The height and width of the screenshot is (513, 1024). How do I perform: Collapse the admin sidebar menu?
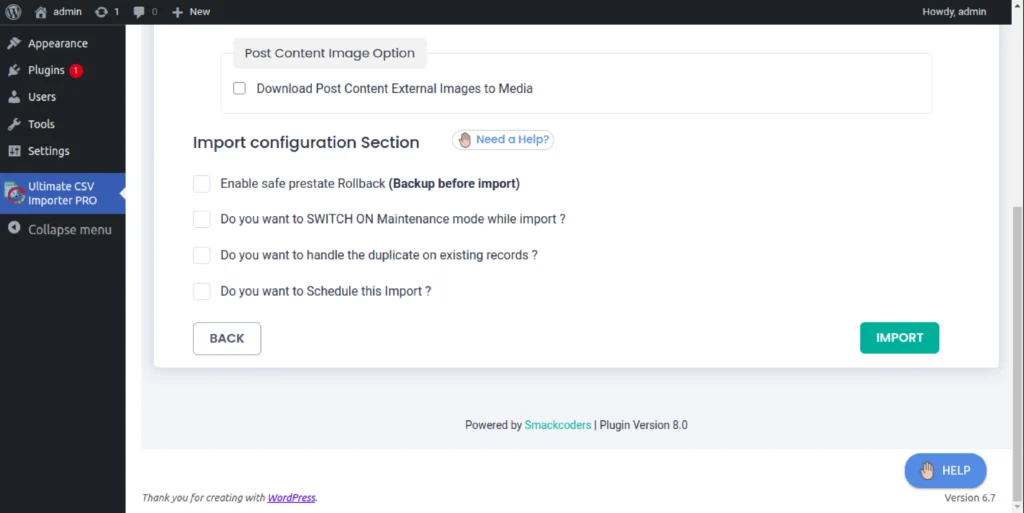[x=60, y=229]
